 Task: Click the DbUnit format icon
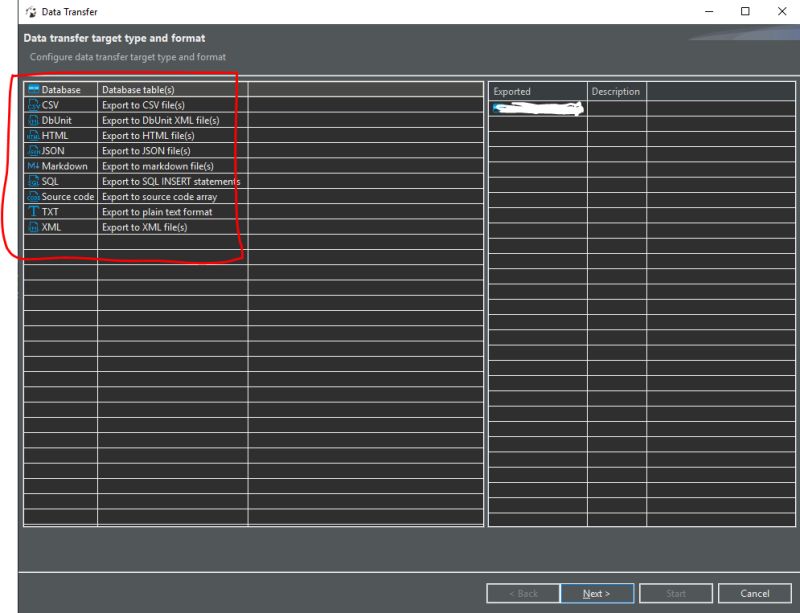pyautogui.click(x=33, y=119)
